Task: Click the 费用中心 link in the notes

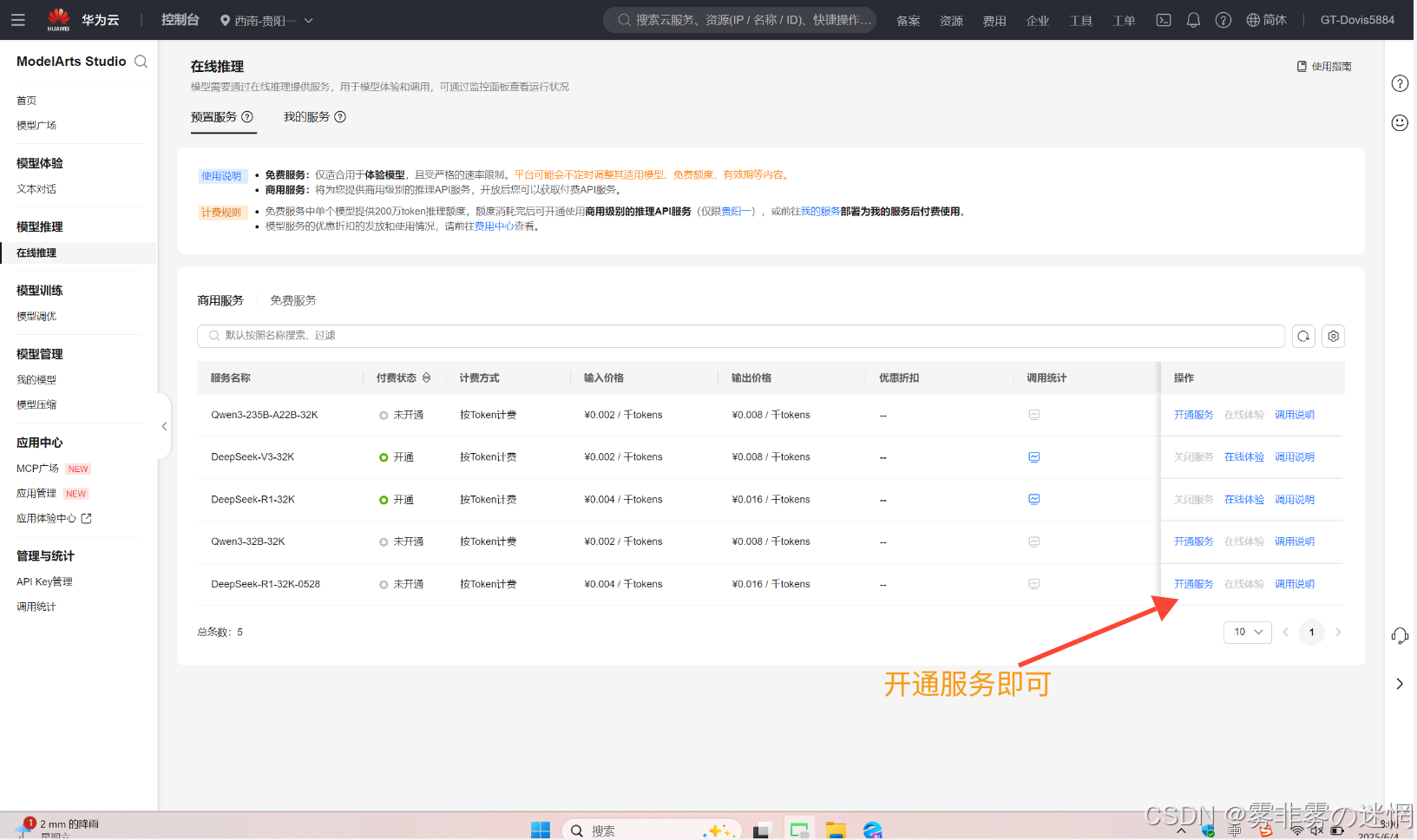Action: [x=495, y=226]
